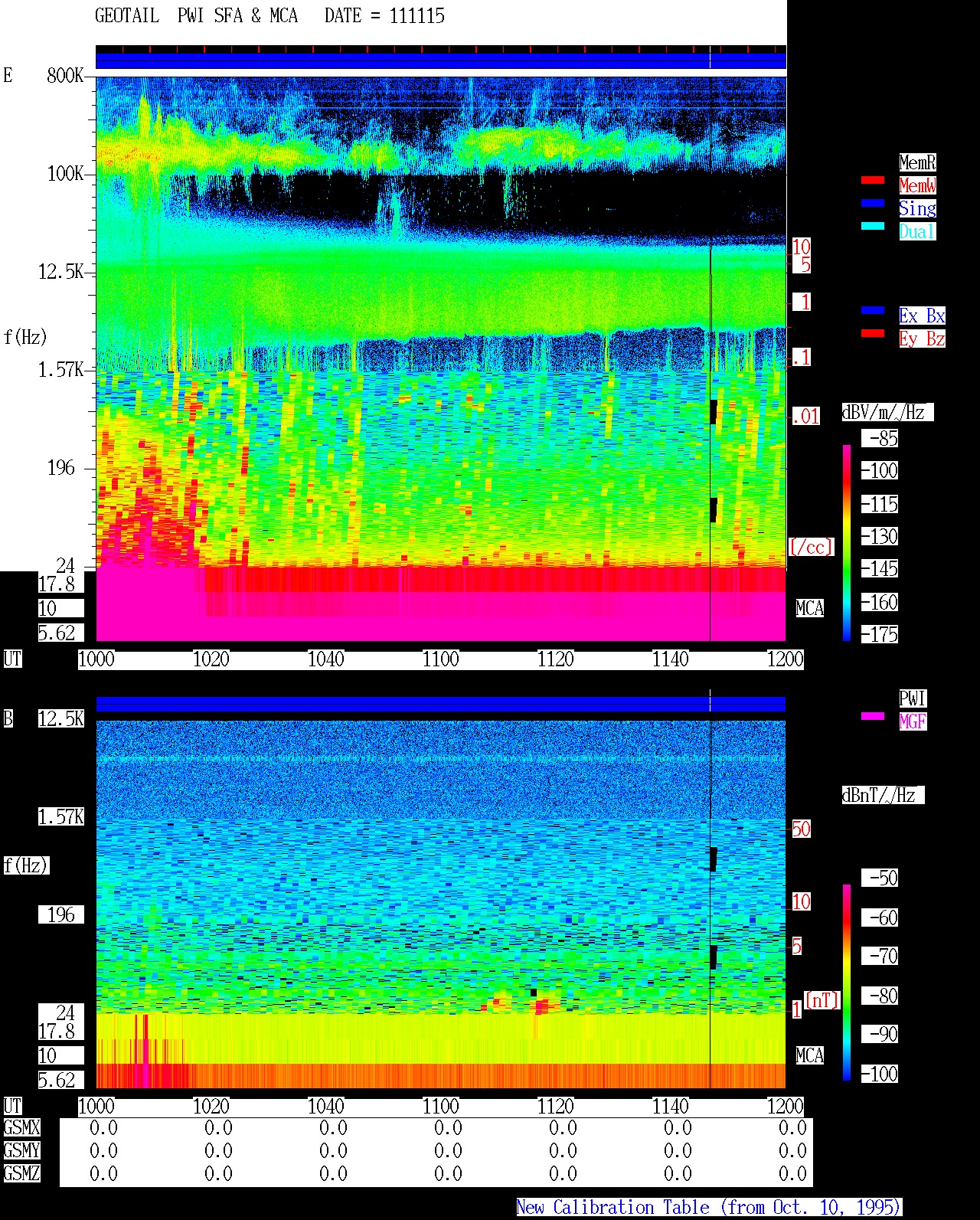Click the red 10 density tick label

tap(801, 247)
